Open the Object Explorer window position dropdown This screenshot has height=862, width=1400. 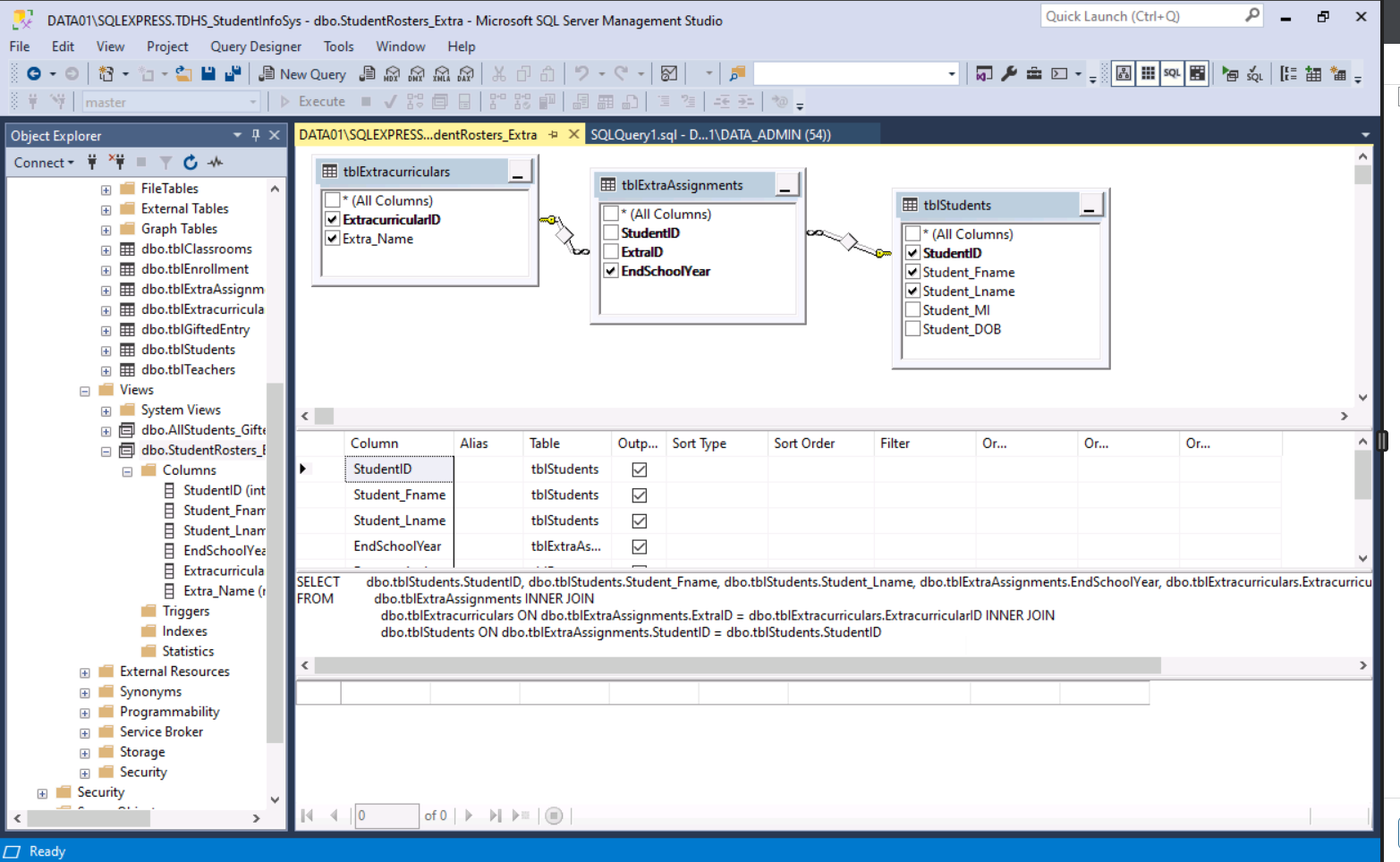(x=237, y=135)
